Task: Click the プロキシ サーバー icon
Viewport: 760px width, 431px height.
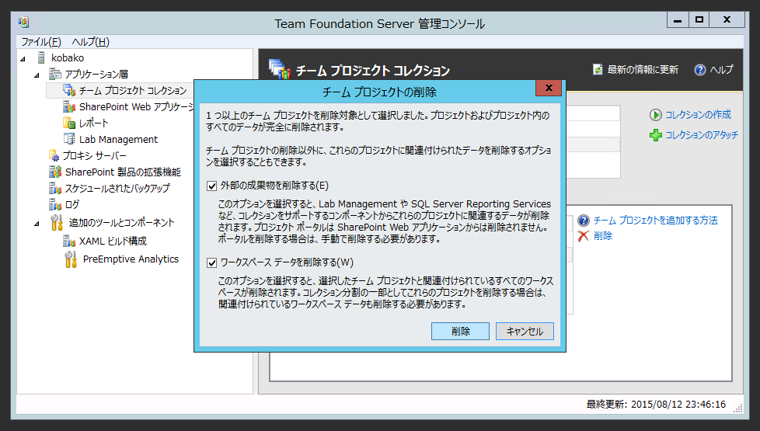Action: 54,156
